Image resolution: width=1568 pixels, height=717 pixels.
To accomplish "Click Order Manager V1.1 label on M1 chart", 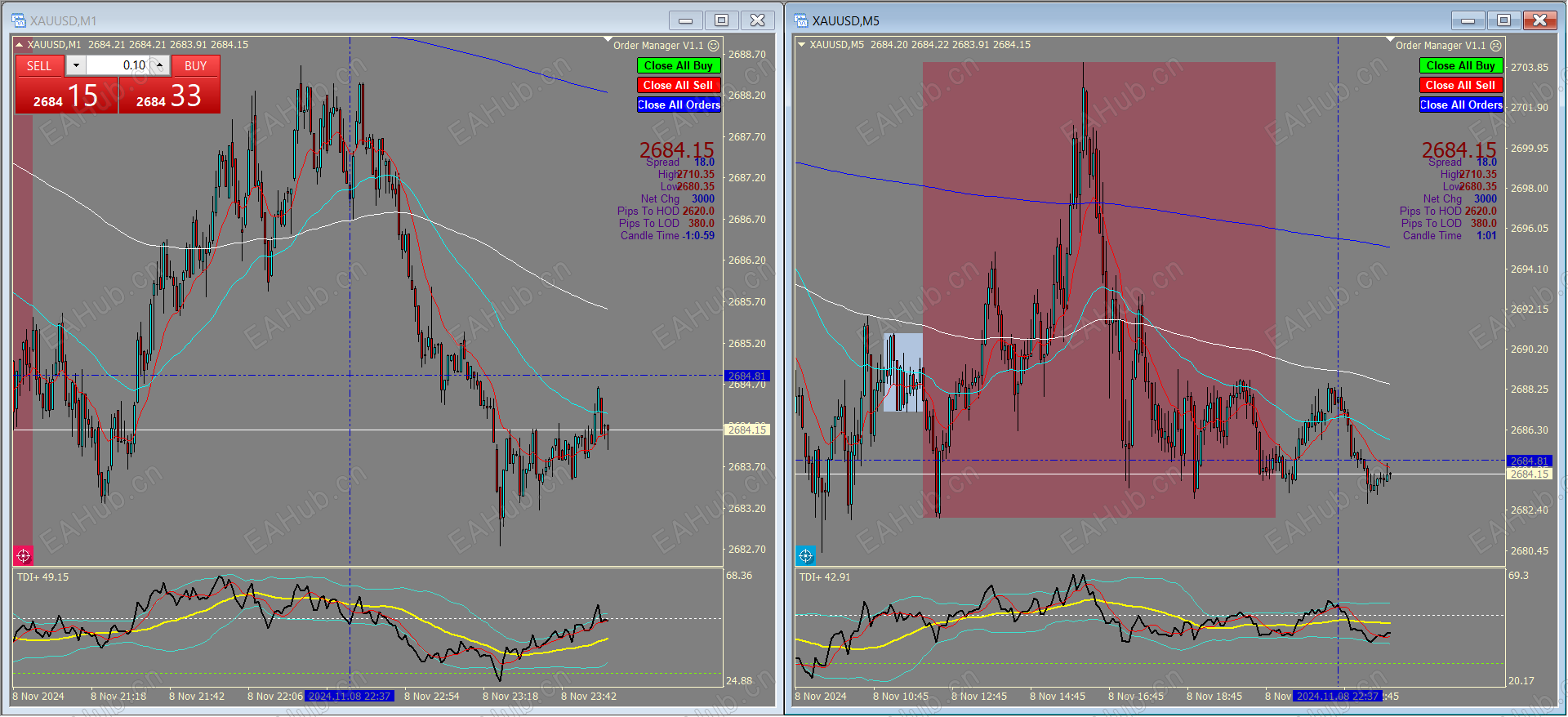I will 658,46.
